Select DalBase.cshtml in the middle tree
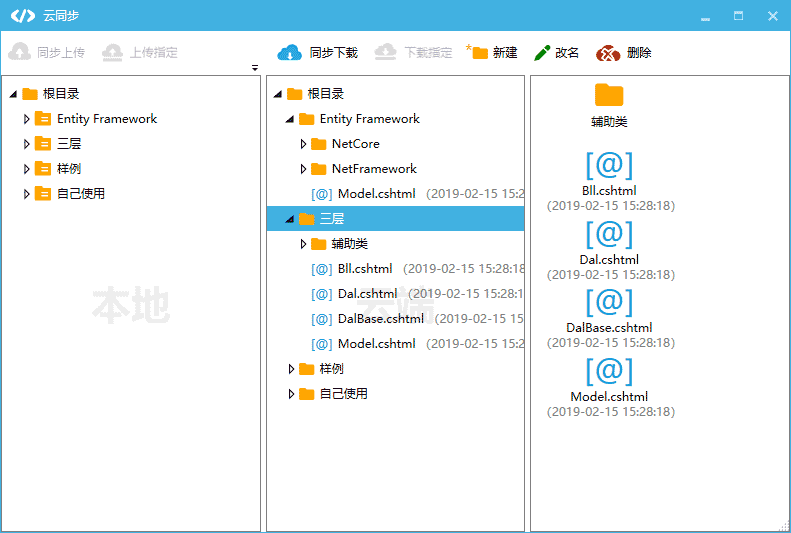 pyautogui.click(x=380, y=319)
